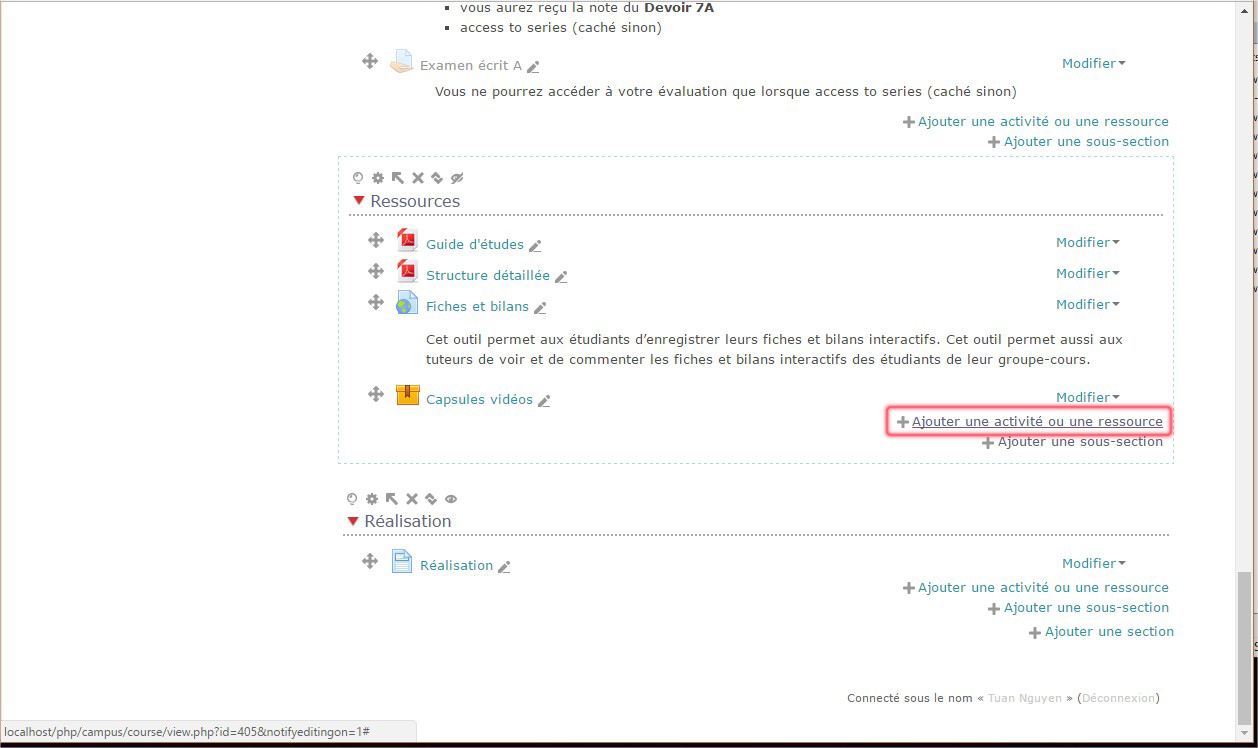Open Modifier dropdown for Fiches et bilans
The image size is (1258, 748).
tap(1087, 304)
